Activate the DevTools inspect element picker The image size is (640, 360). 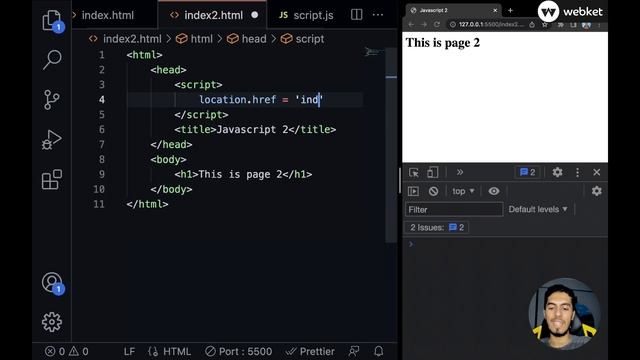coord(413,173)
